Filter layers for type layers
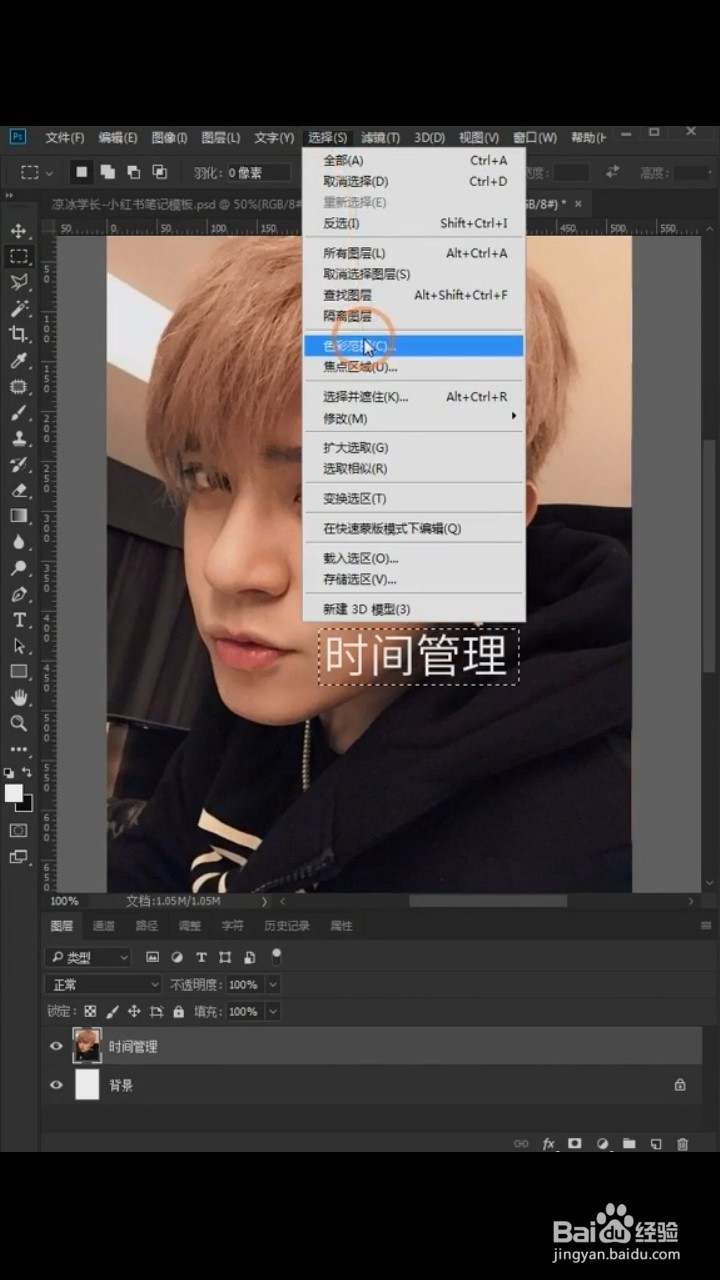This screenshot has width=720, height=1280. [x=201, y=957]
